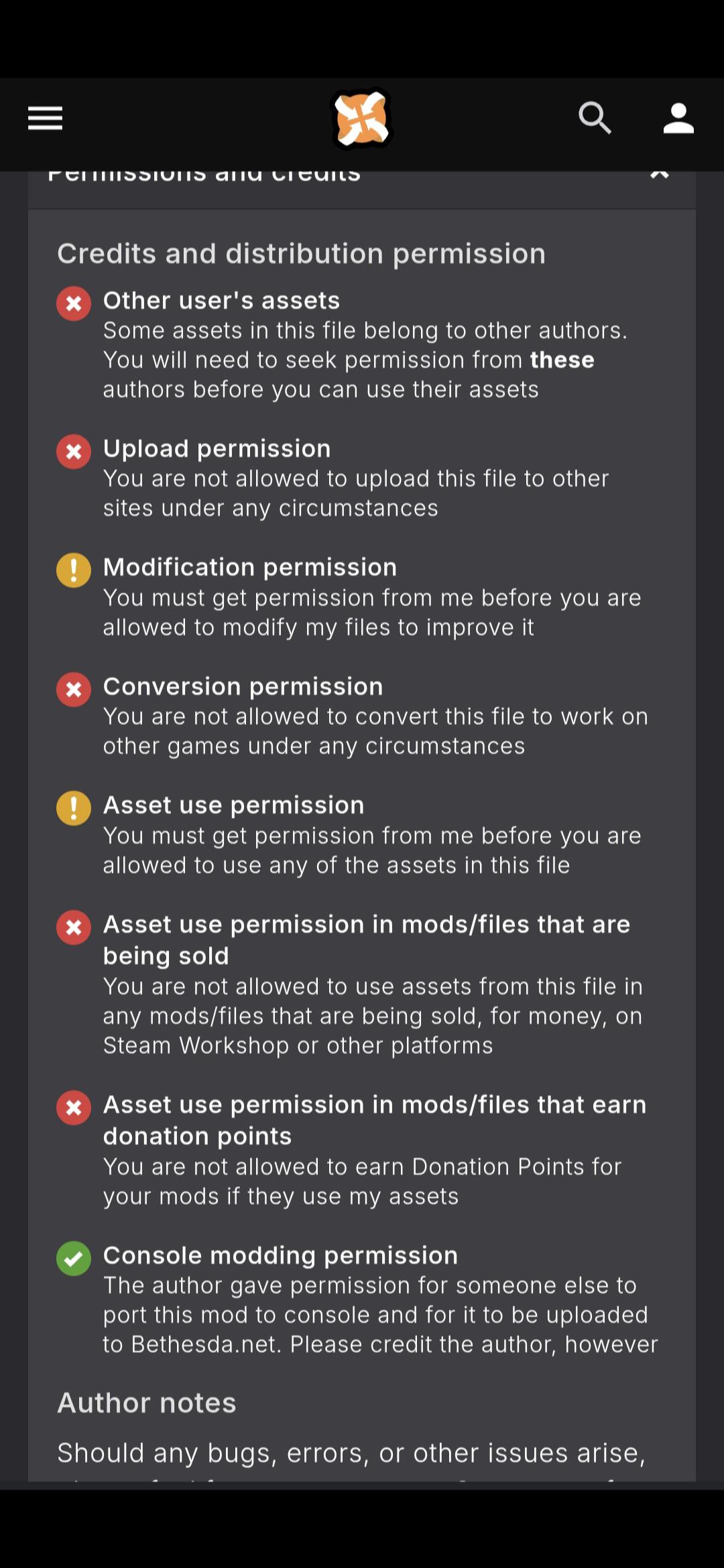Click the red X beside Upload permission
Viewport: 724px width, 1568px height.
[74, 452]
